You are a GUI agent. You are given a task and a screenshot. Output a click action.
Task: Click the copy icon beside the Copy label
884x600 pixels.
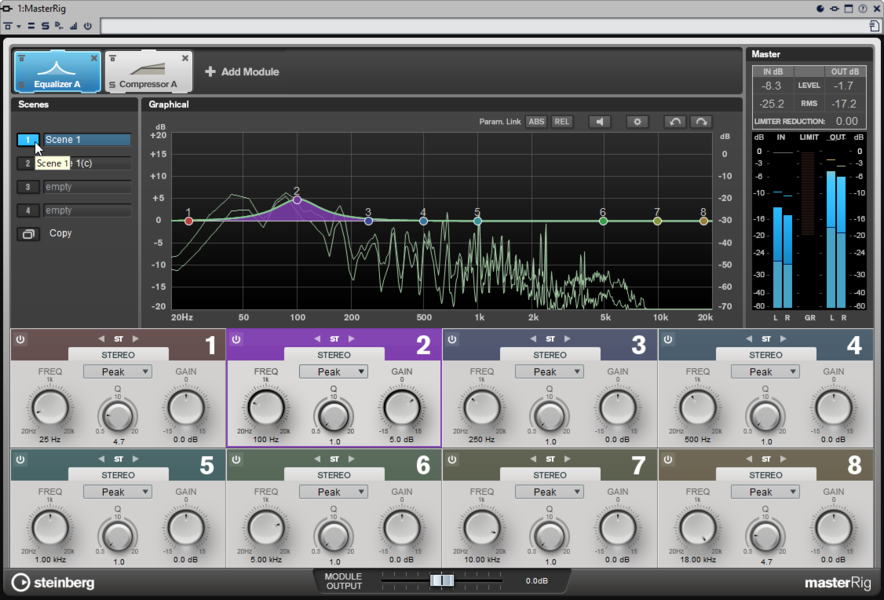pos(28,233)
